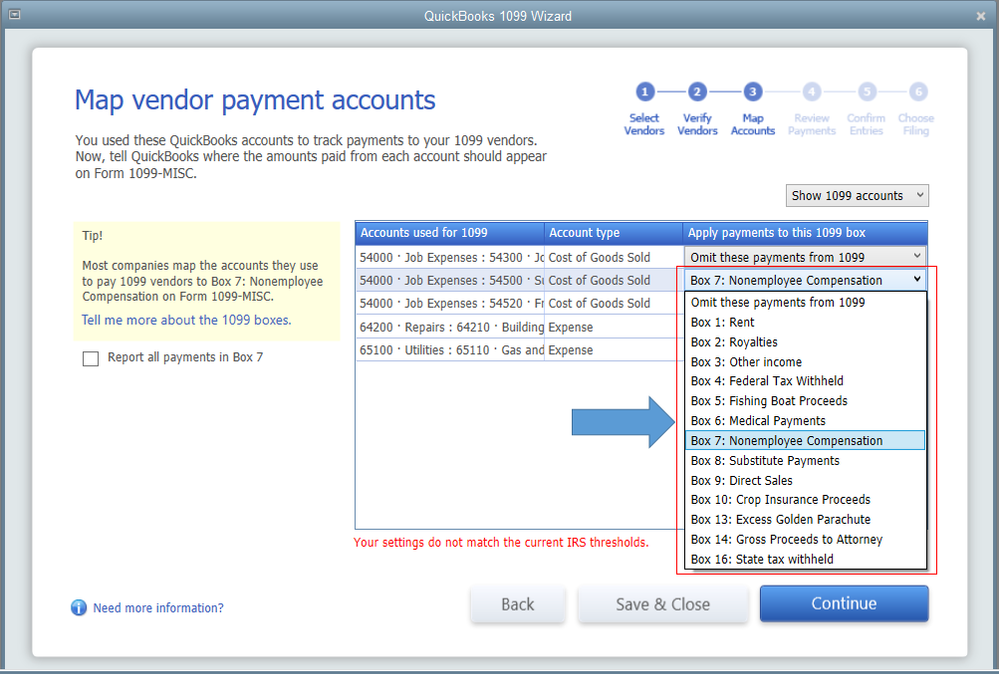Click the wizard system menu icon in title bar
The height and width of the screenshot is (674, 999).
click(14, 15)
